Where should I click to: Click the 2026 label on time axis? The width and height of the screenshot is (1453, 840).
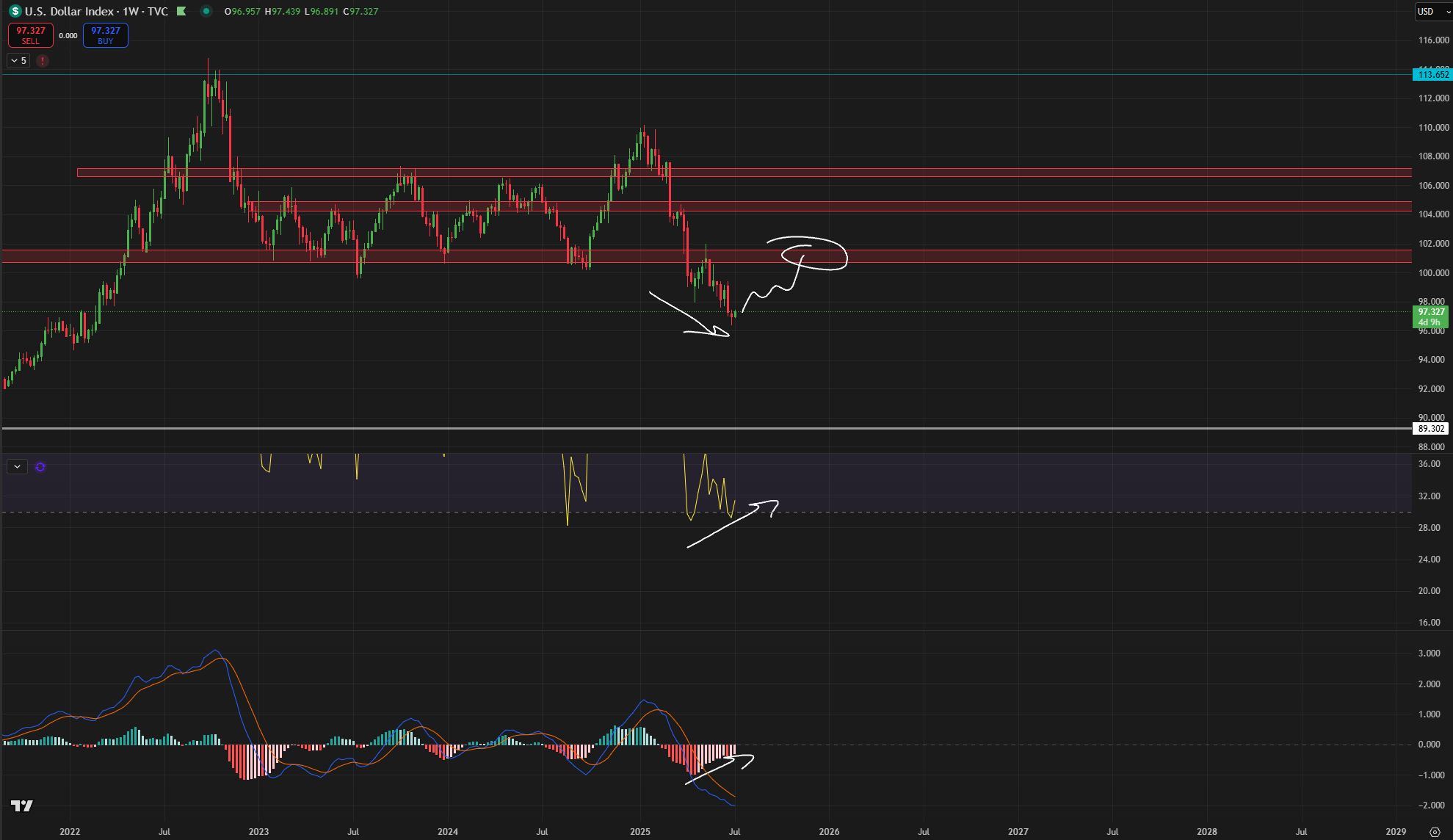(x=829, y=832)
